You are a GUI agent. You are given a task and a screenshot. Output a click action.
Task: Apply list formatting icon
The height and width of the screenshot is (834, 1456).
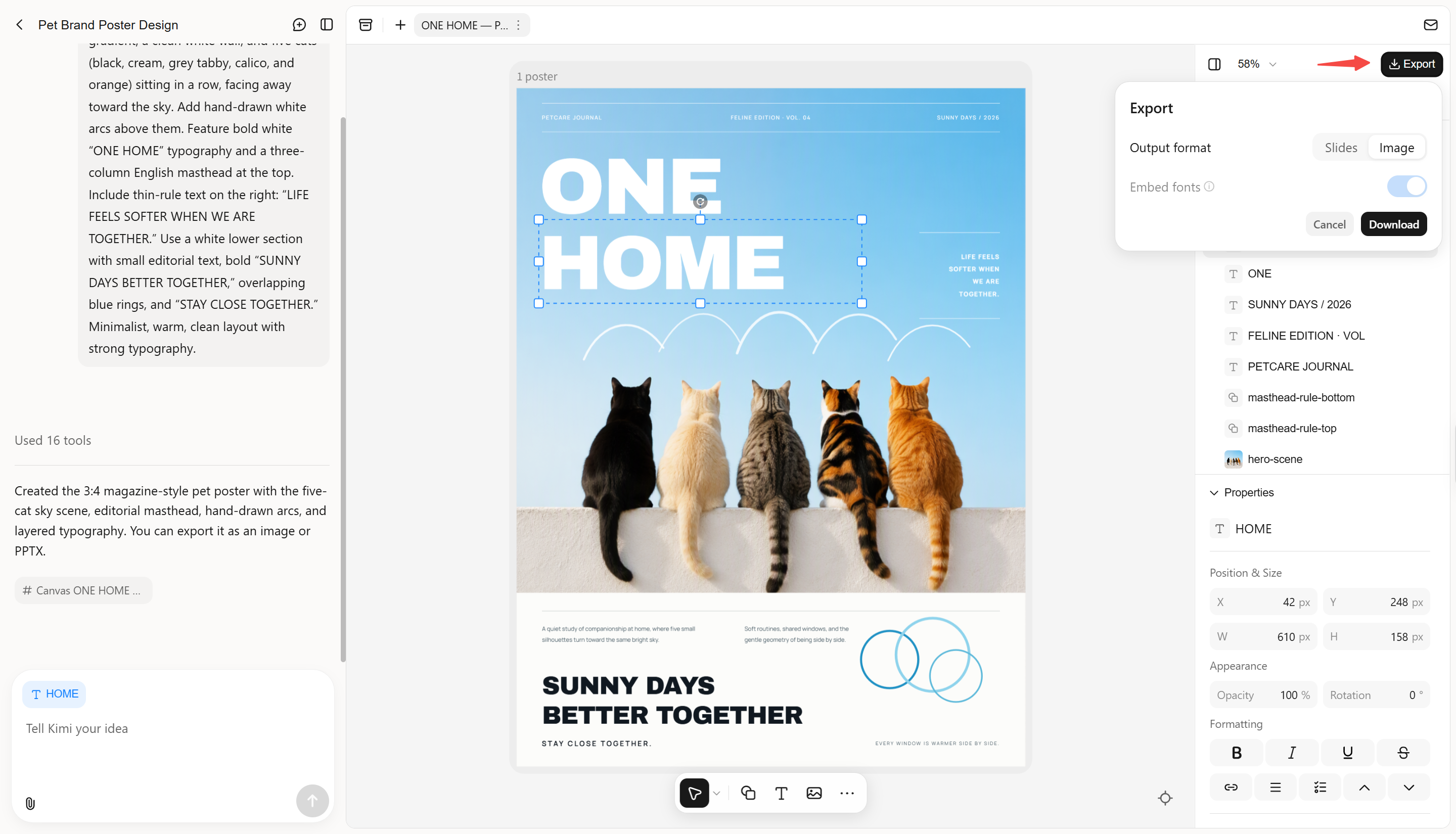coord(1319,787)
